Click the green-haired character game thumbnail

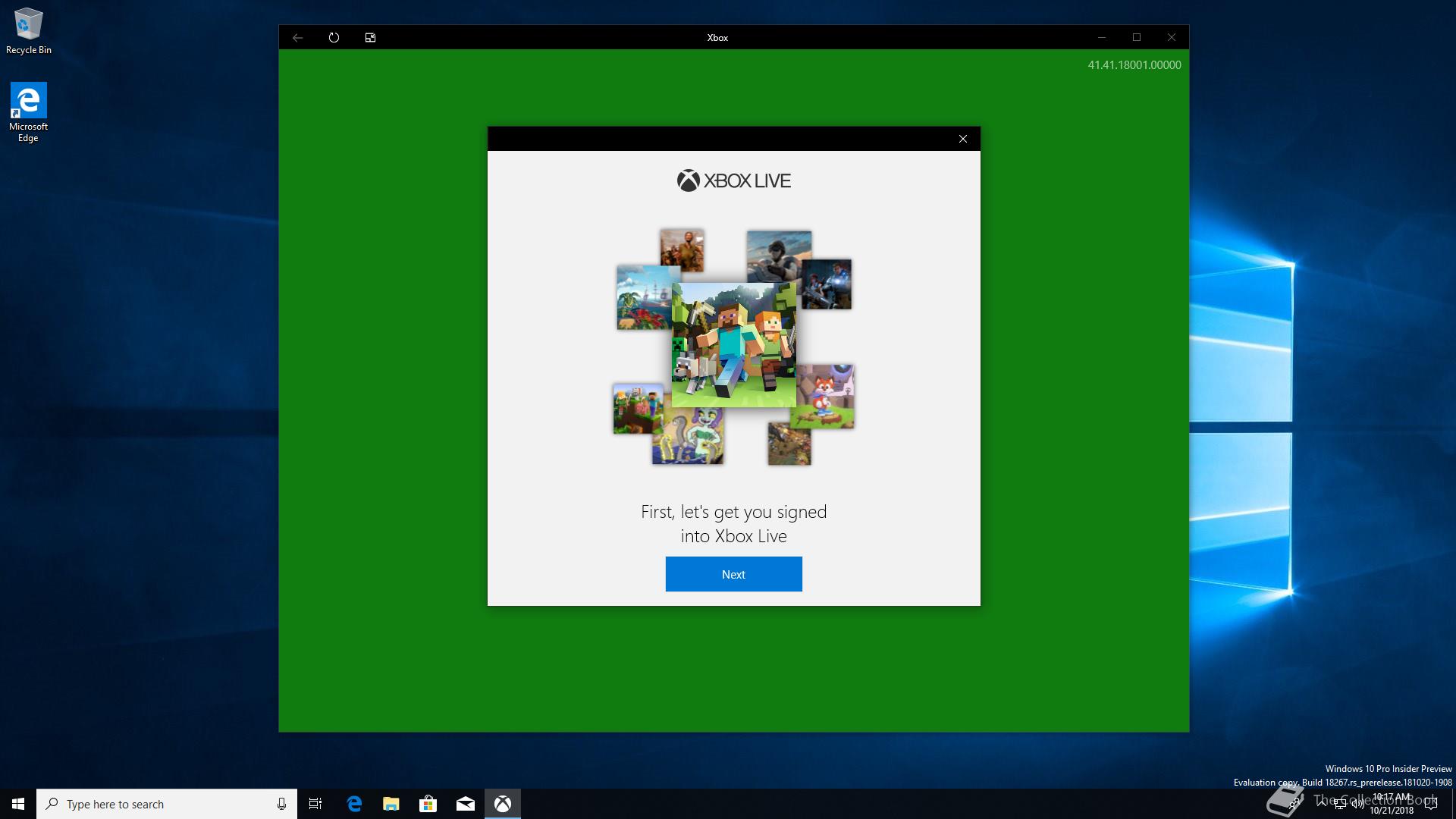(x=688, y=435)
